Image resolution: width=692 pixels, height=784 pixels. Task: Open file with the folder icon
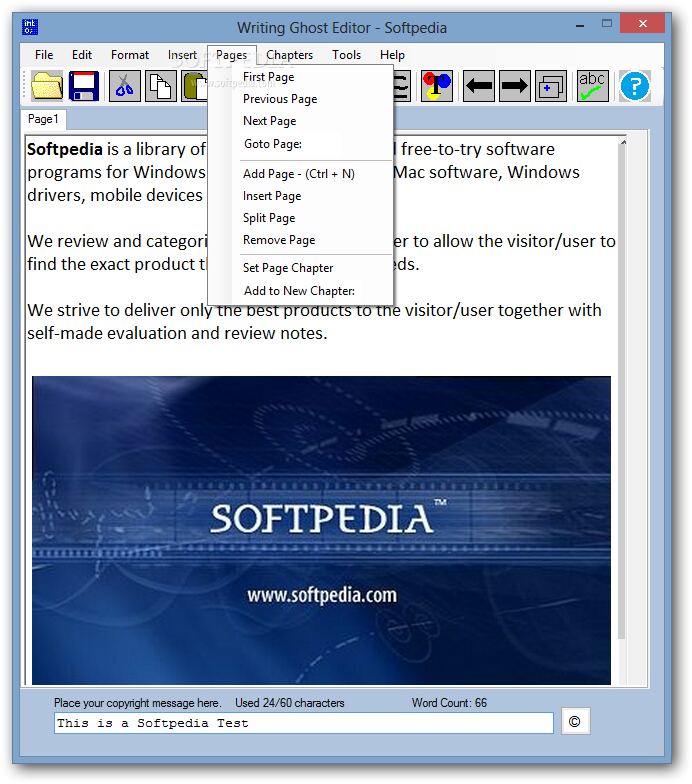(x=47, y=86)
